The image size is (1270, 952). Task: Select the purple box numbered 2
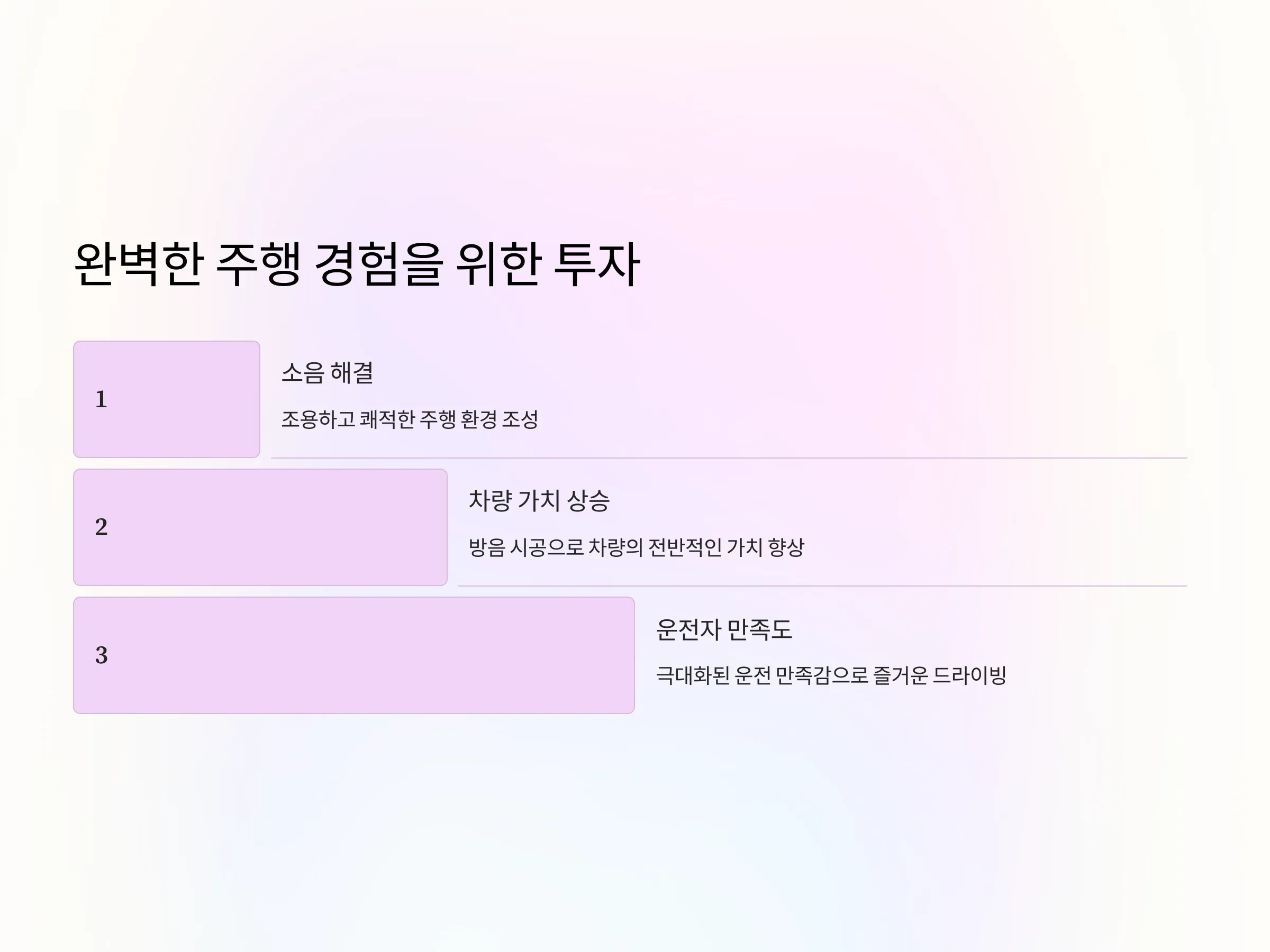[260, 527]
